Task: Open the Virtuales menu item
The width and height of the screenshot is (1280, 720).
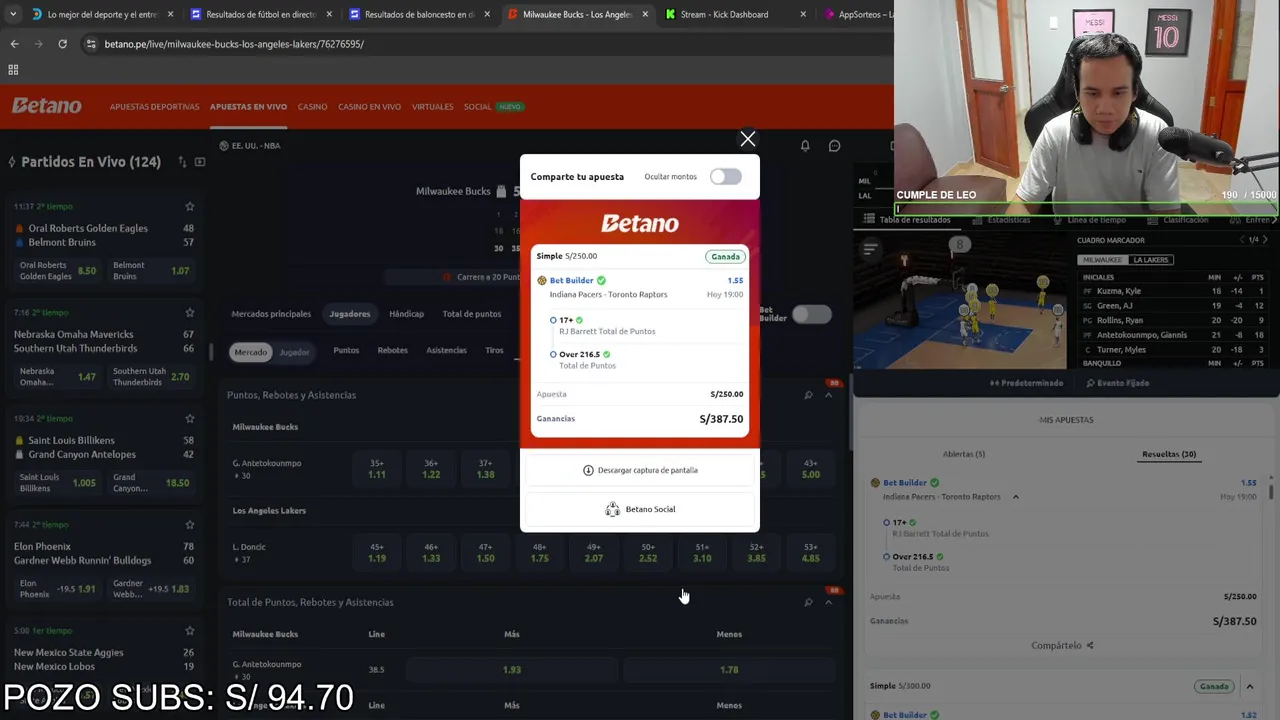Action: [x=432, y=107]
